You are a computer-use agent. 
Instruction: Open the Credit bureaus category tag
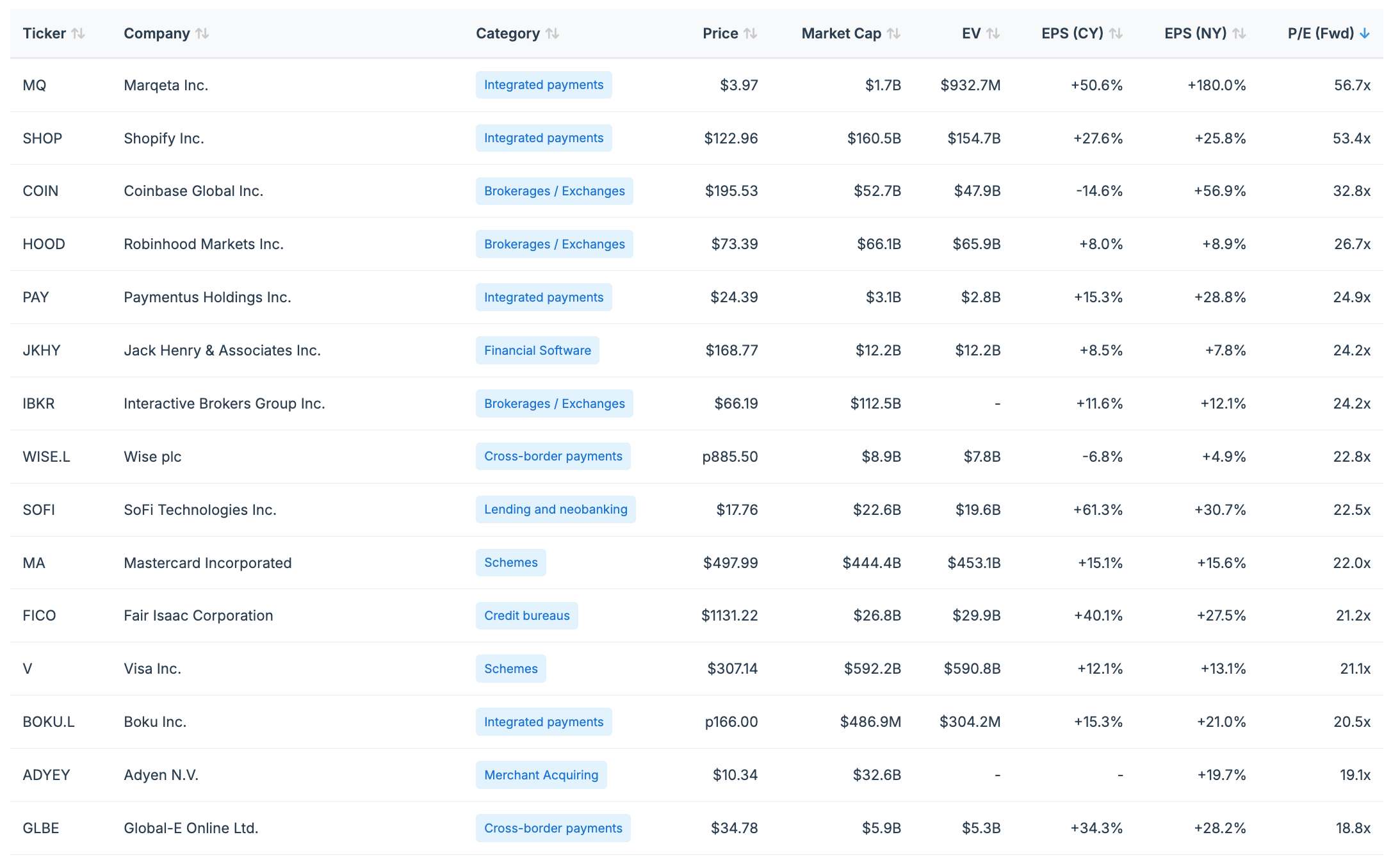[526, 615]
